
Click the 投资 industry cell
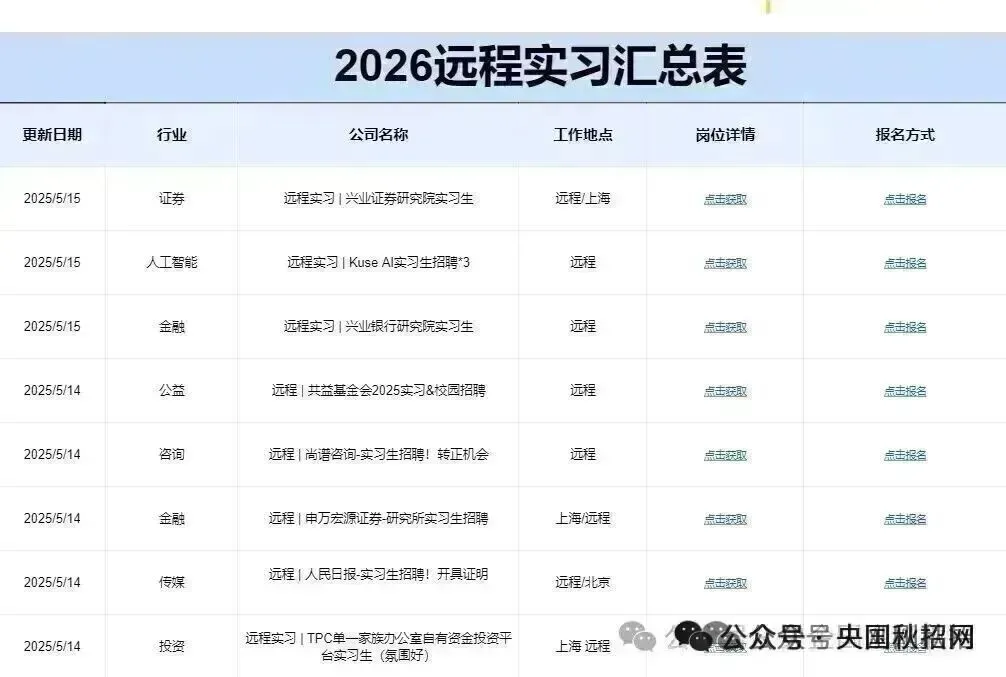coord(171,646)
